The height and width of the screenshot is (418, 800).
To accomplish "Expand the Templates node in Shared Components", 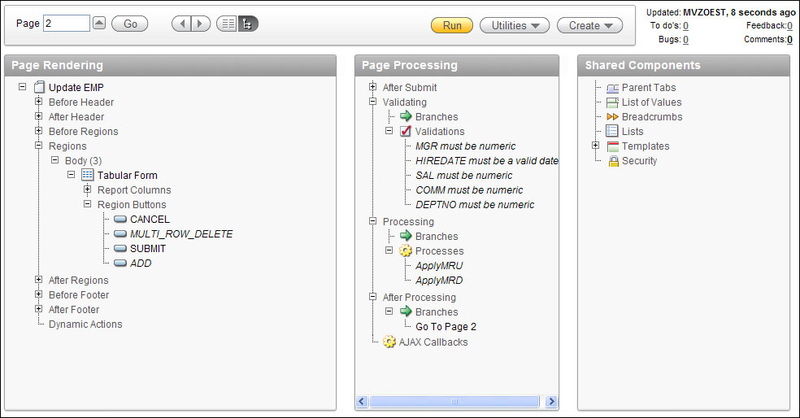I will [595, 145].
